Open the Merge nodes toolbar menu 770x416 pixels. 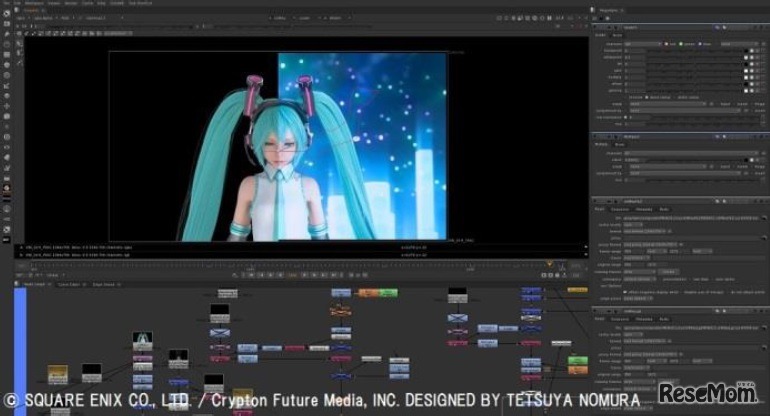point(6,96)
